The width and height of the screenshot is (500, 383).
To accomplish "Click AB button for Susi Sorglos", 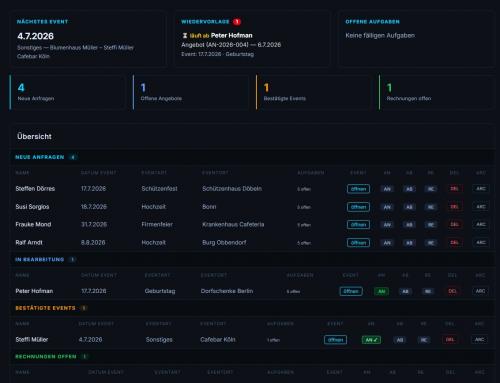I will pyautogui.click(x=409, y=207).
